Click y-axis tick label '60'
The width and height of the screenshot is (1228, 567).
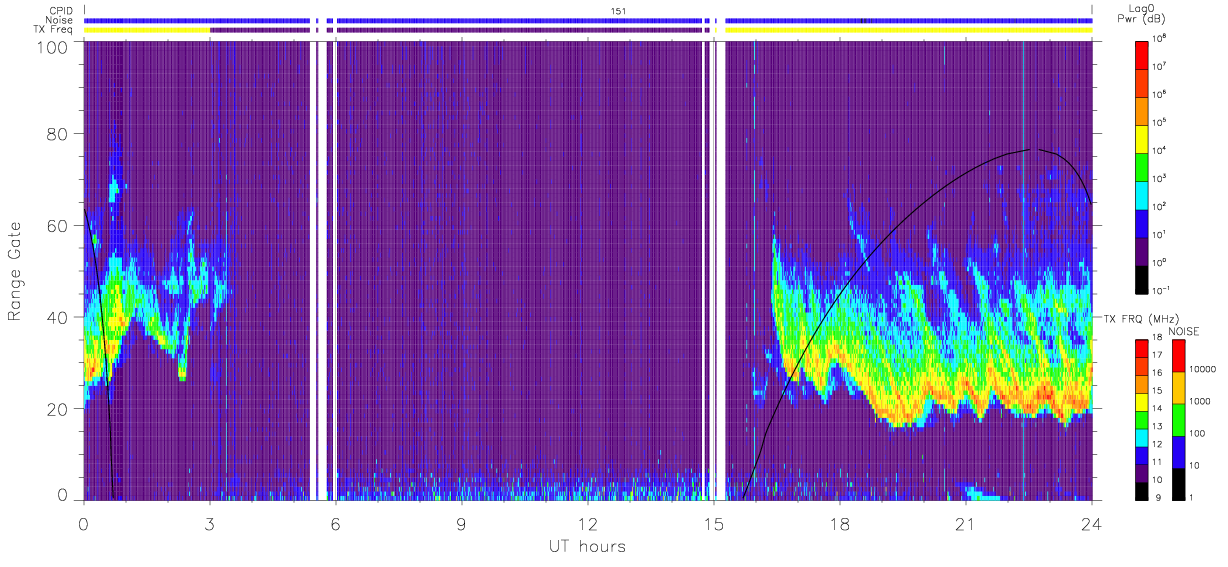pyautogui.click(x=56, y=225)
